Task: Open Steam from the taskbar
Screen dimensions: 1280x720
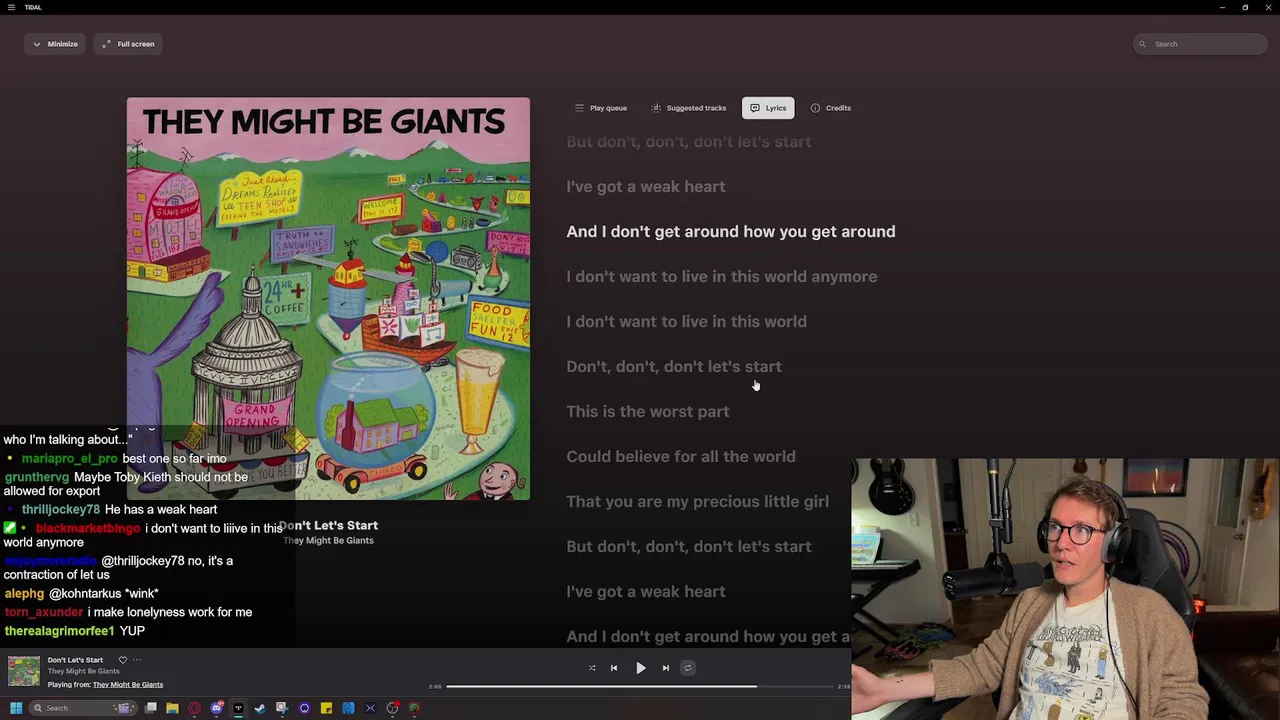Action: point(260,708)
